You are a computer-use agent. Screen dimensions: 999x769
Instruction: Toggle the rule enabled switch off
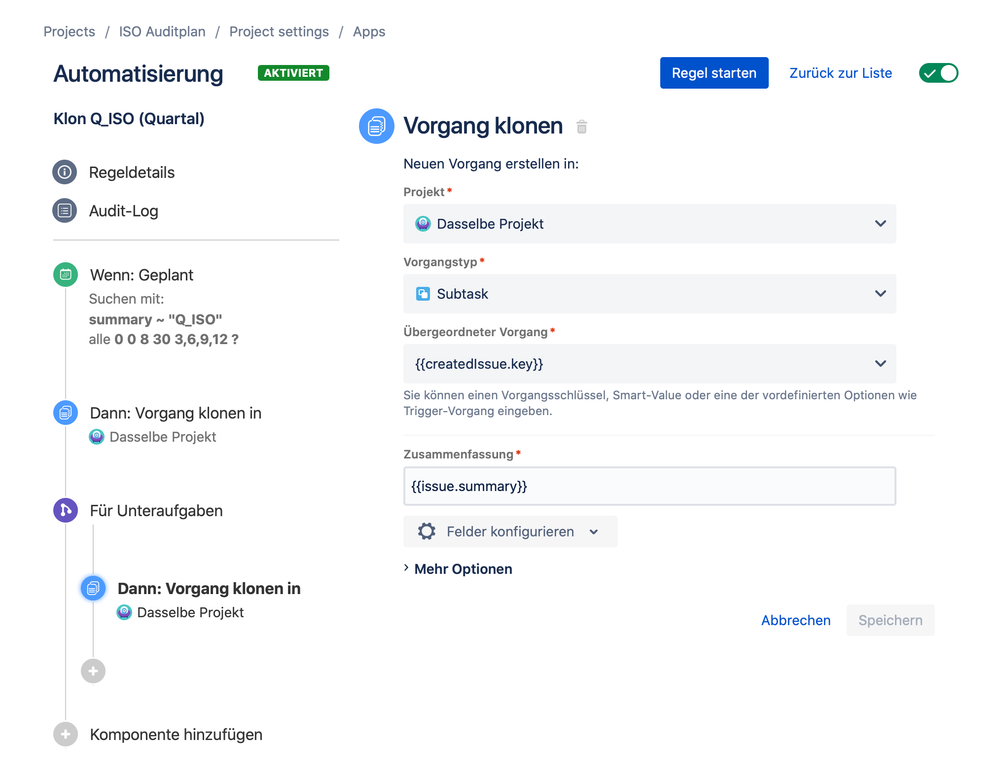(938, 73)
